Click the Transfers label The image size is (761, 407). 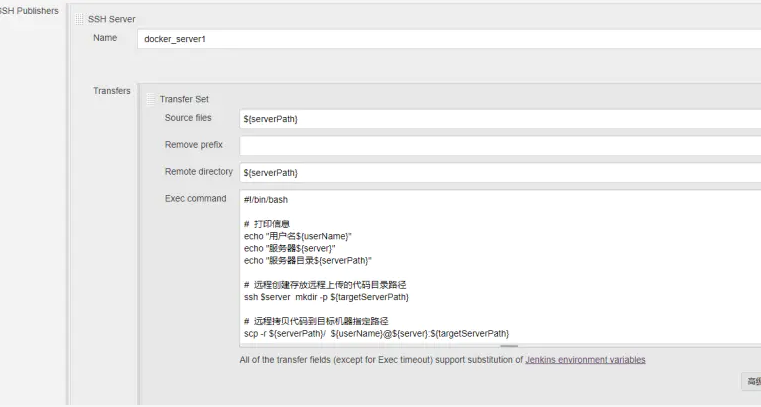click(x=112, y=91)
